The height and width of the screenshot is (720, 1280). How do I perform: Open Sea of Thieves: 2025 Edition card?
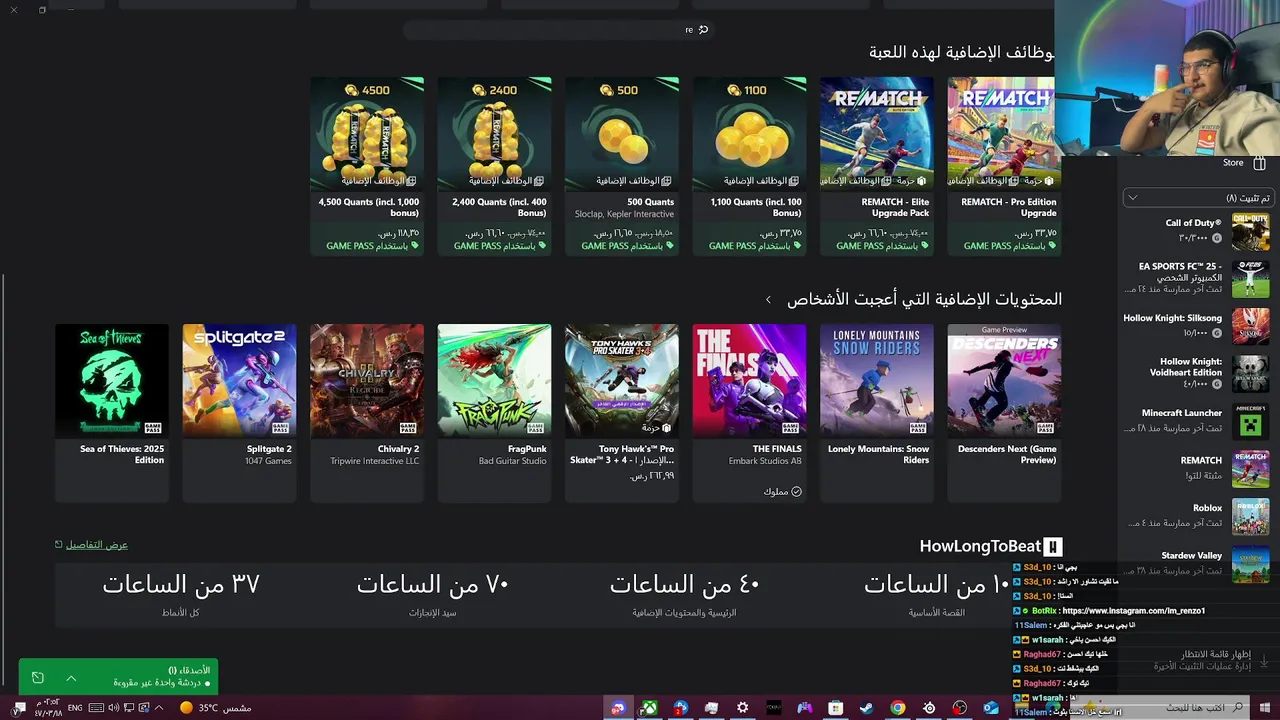(x=112, y=412)
